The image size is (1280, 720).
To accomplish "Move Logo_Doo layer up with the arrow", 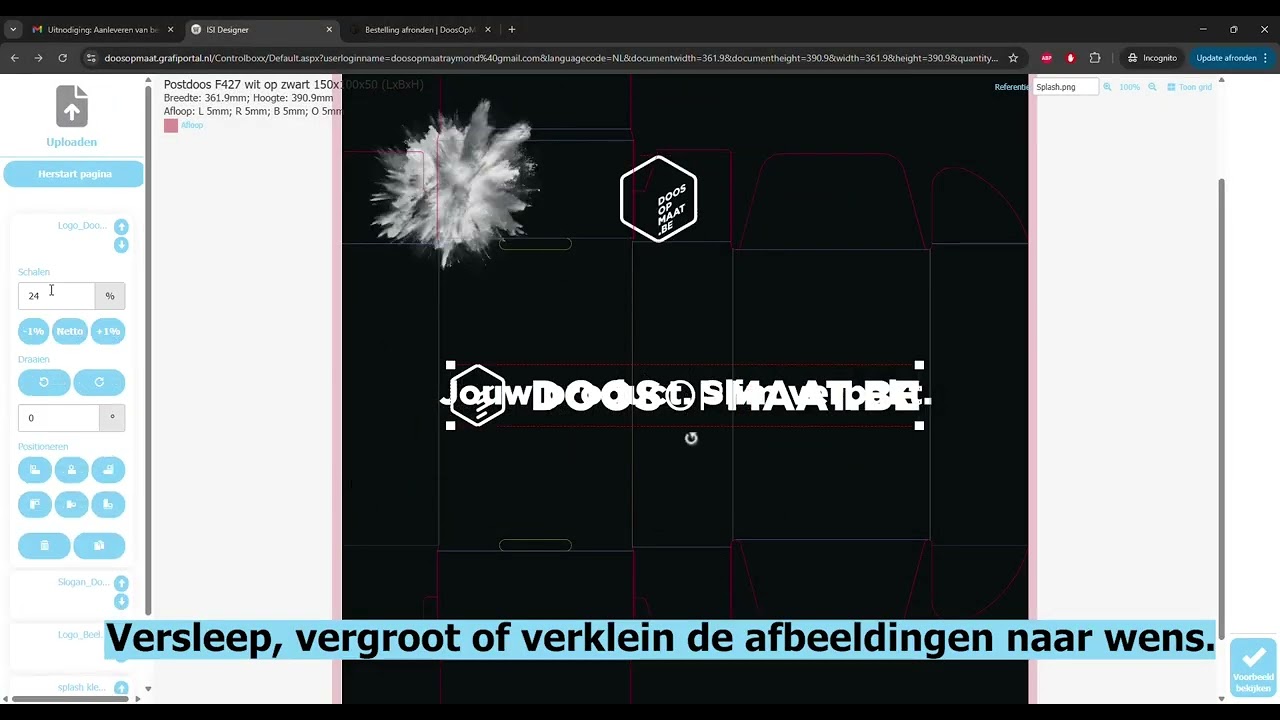I will pyautogui.click(x=121, y=227).
